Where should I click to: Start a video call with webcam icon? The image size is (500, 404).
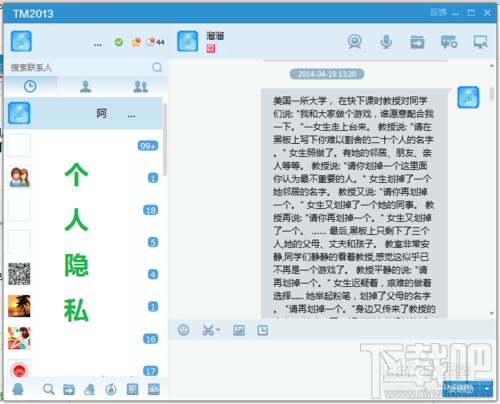(355, 42)
